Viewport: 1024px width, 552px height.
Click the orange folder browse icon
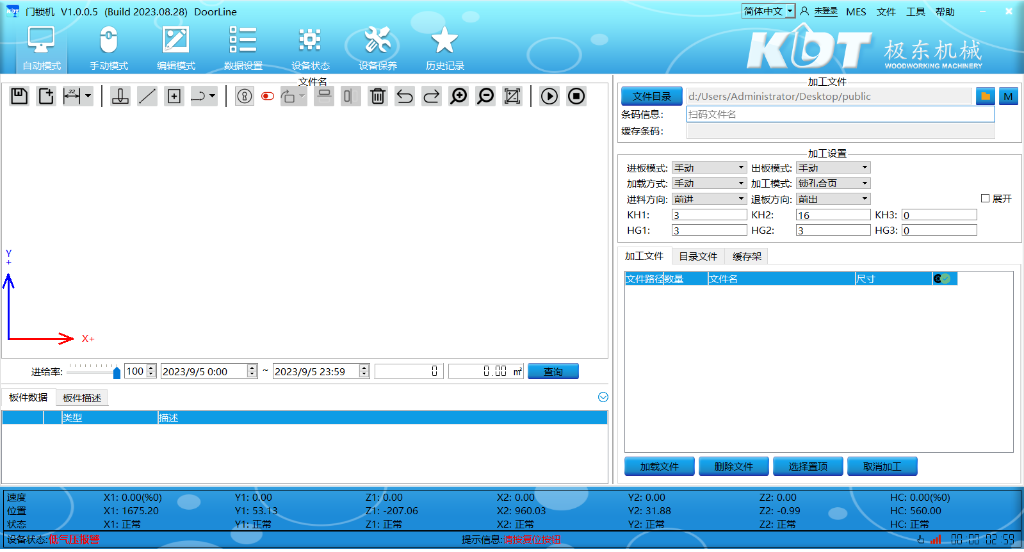click(x=985, y=96)
